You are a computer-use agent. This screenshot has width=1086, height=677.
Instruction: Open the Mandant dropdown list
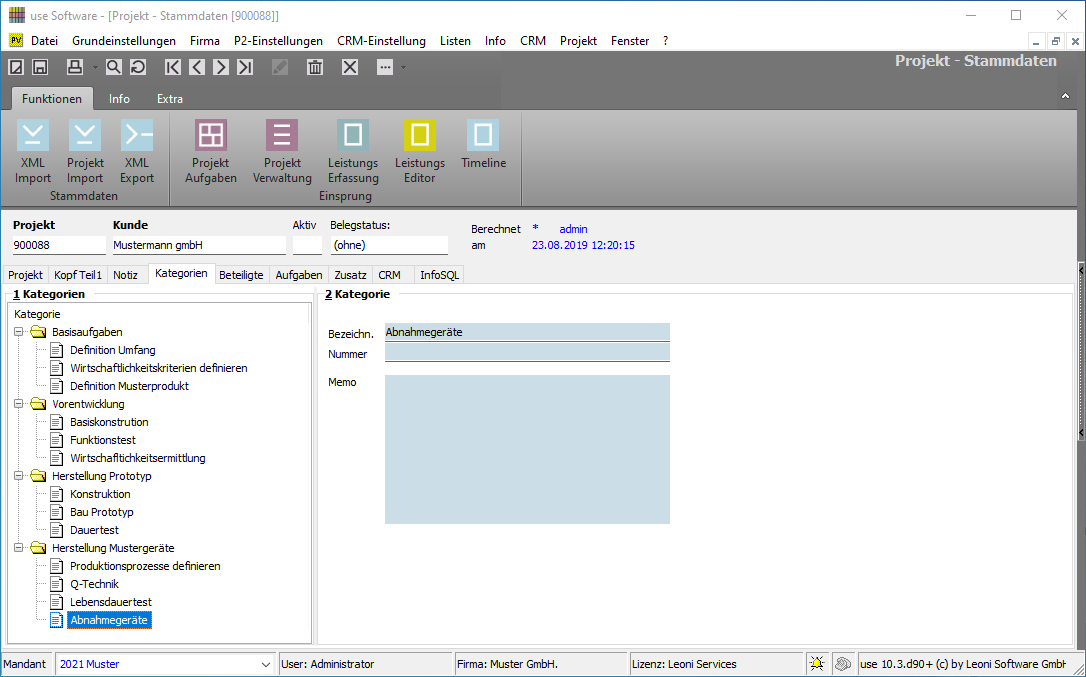[266, 664]
